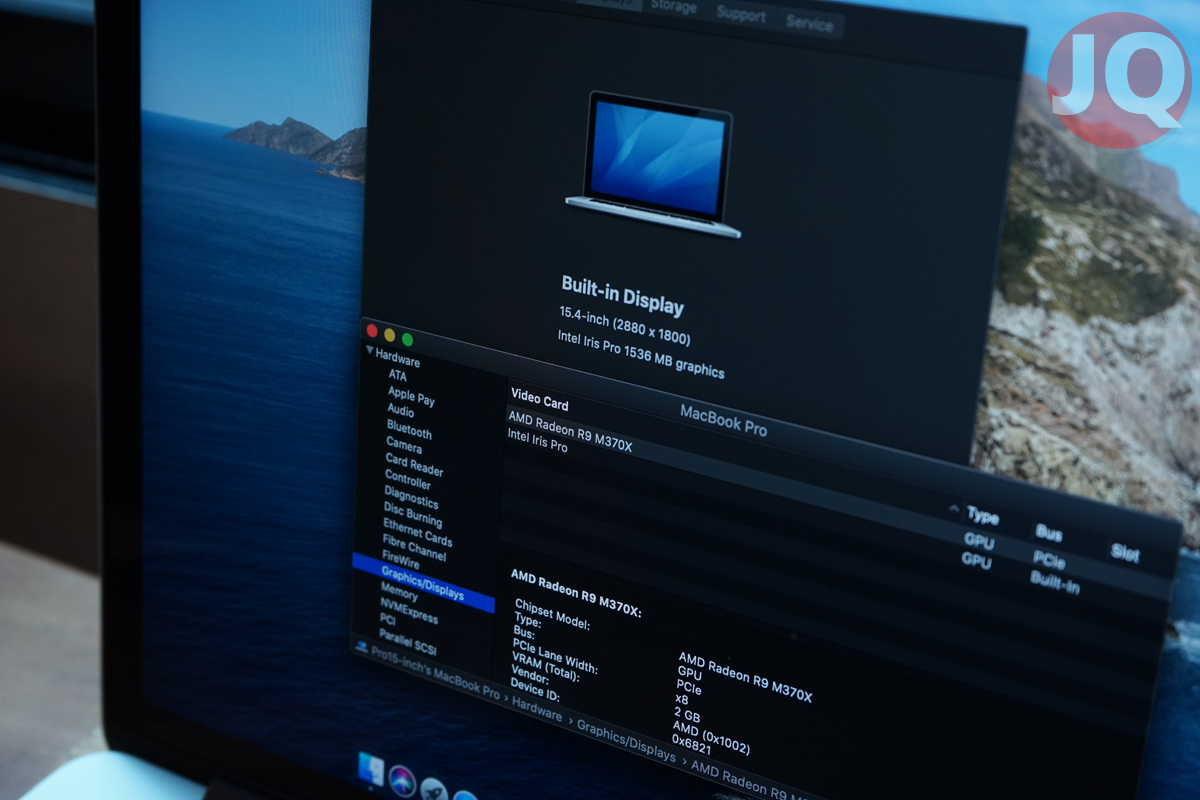Select Card Reader in the sidebar
Viewport: 1200px width, 800px height.
414,464
